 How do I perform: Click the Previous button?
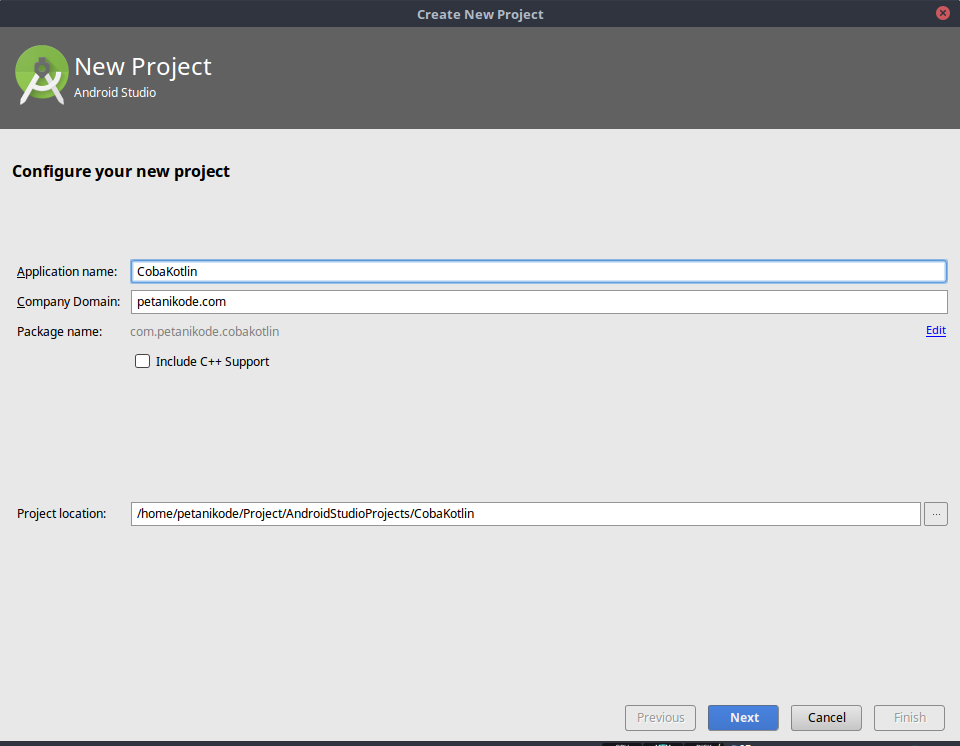(x=660, y=717)
